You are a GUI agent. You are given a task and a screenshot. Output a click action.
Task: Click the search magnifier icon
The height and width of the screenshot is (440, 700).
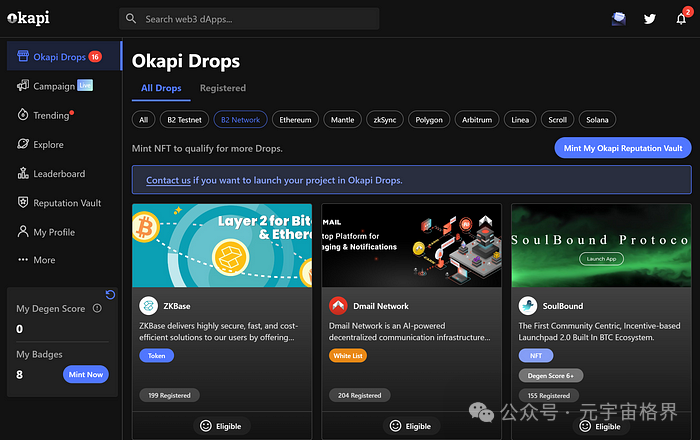coord(131,19)
